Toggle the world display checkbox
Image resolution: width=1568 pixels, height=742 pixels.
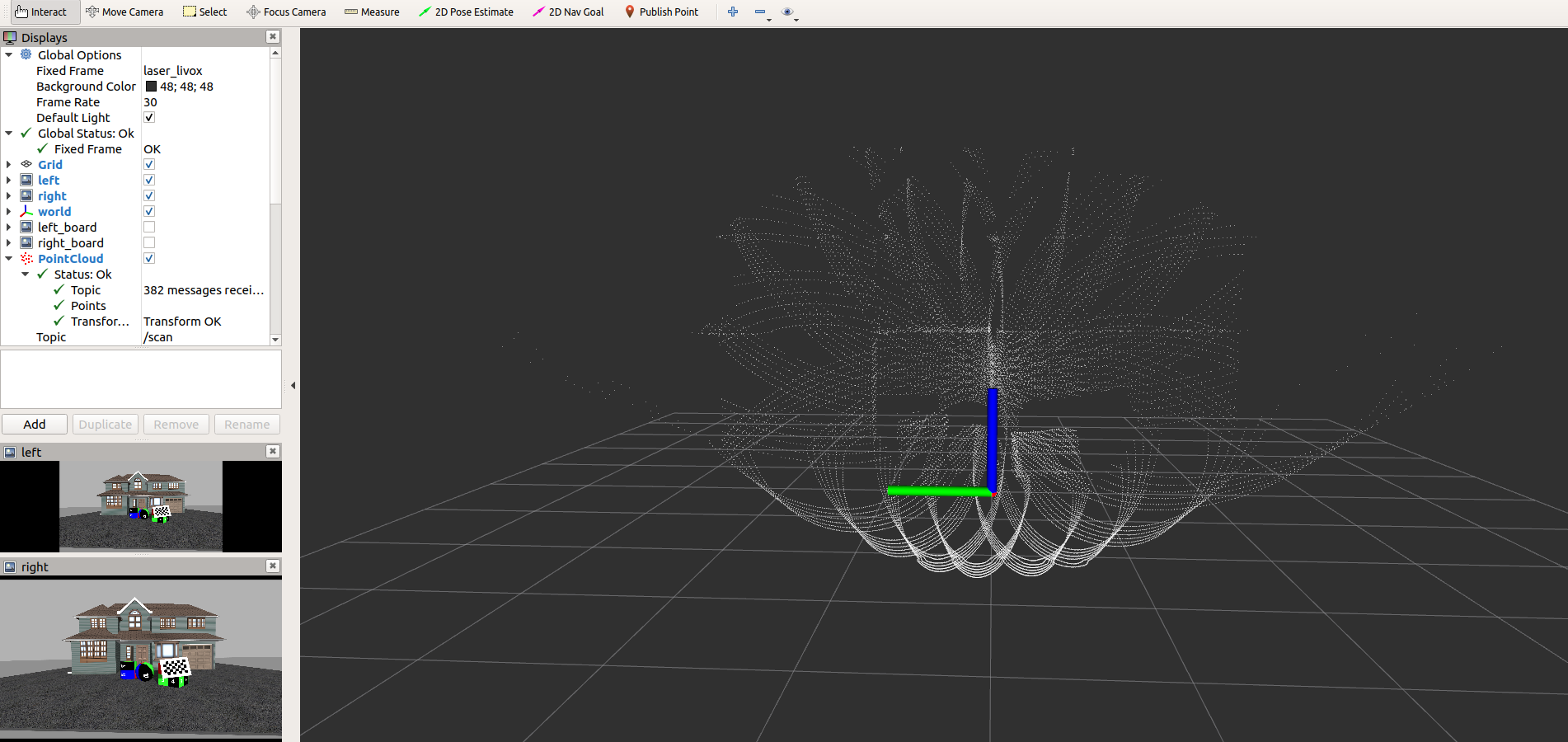(x=149, y=211)
